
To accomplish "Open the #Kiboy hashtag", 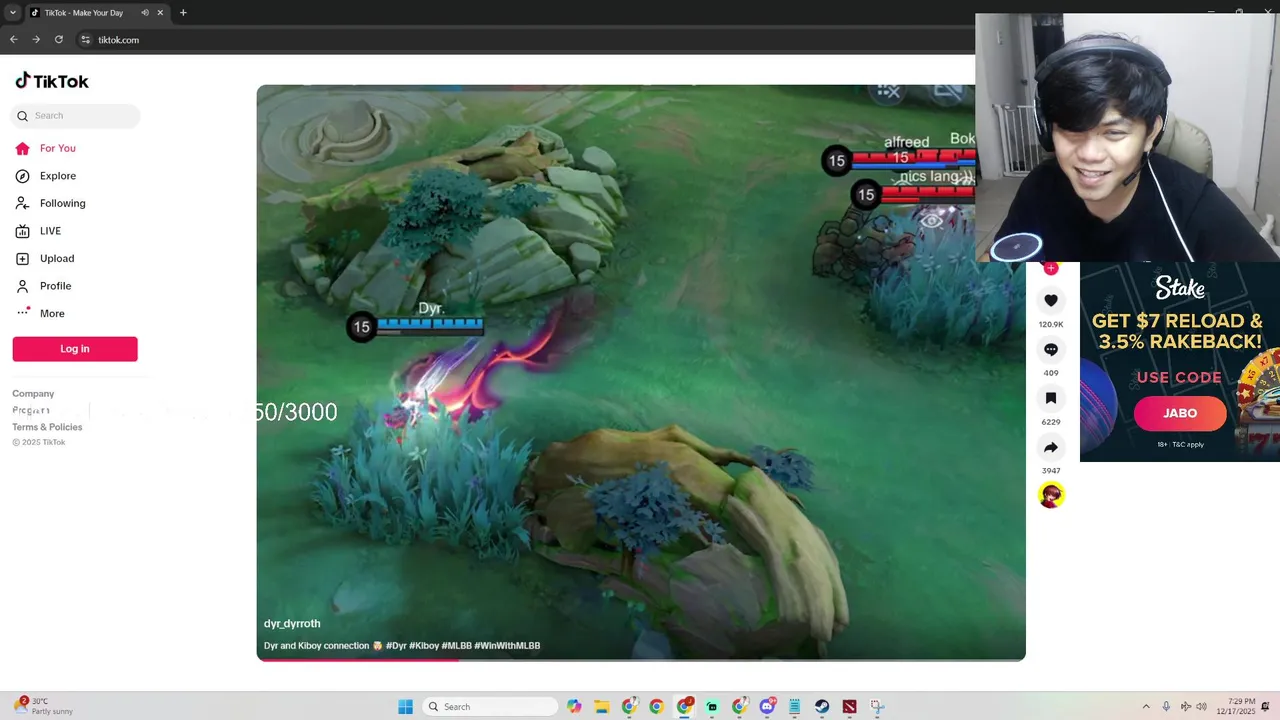I will point(424,646).
